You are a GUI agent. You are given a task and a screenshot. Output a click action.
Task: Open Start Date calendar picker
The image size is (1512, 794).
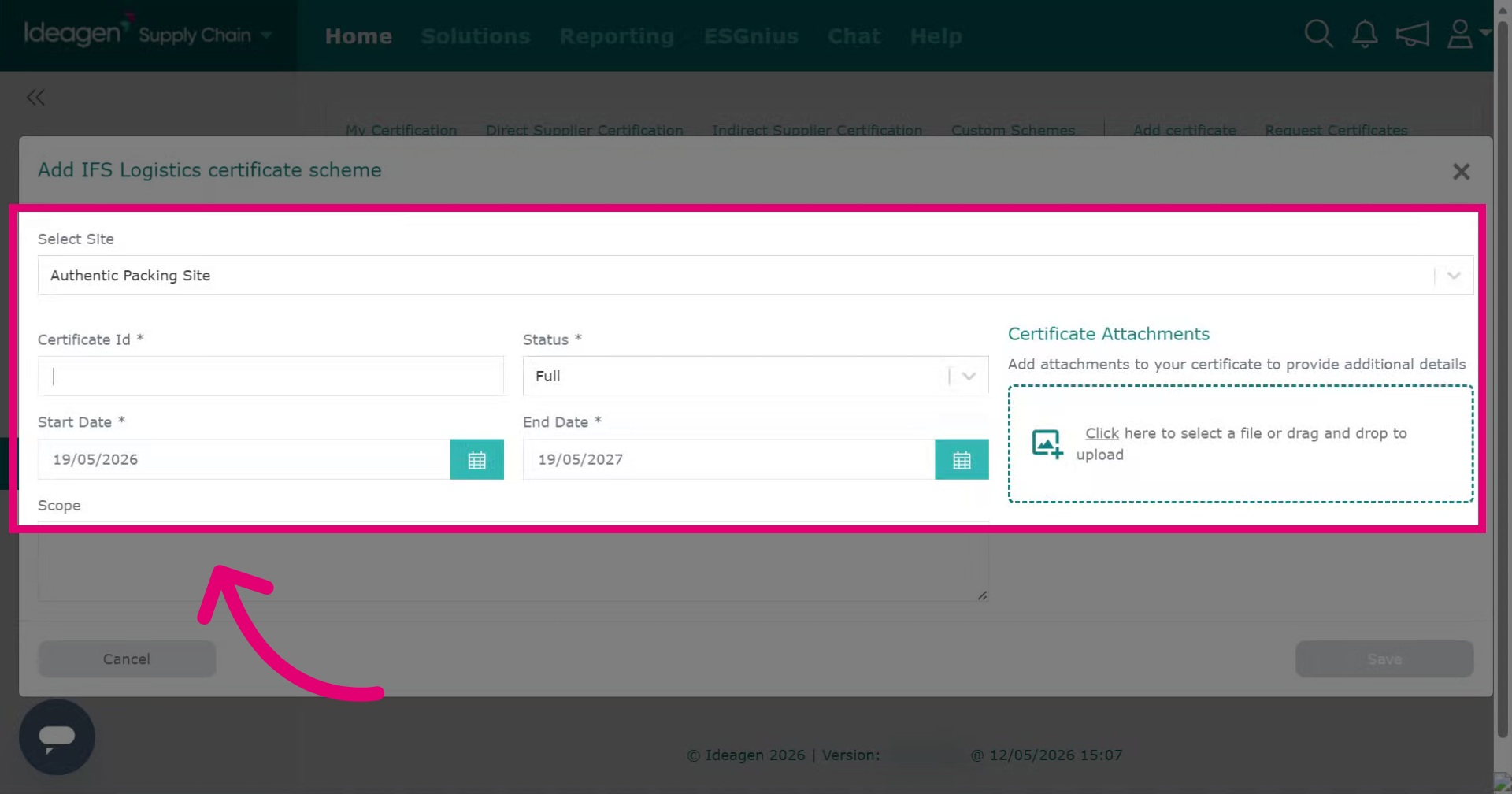point(476,459)
